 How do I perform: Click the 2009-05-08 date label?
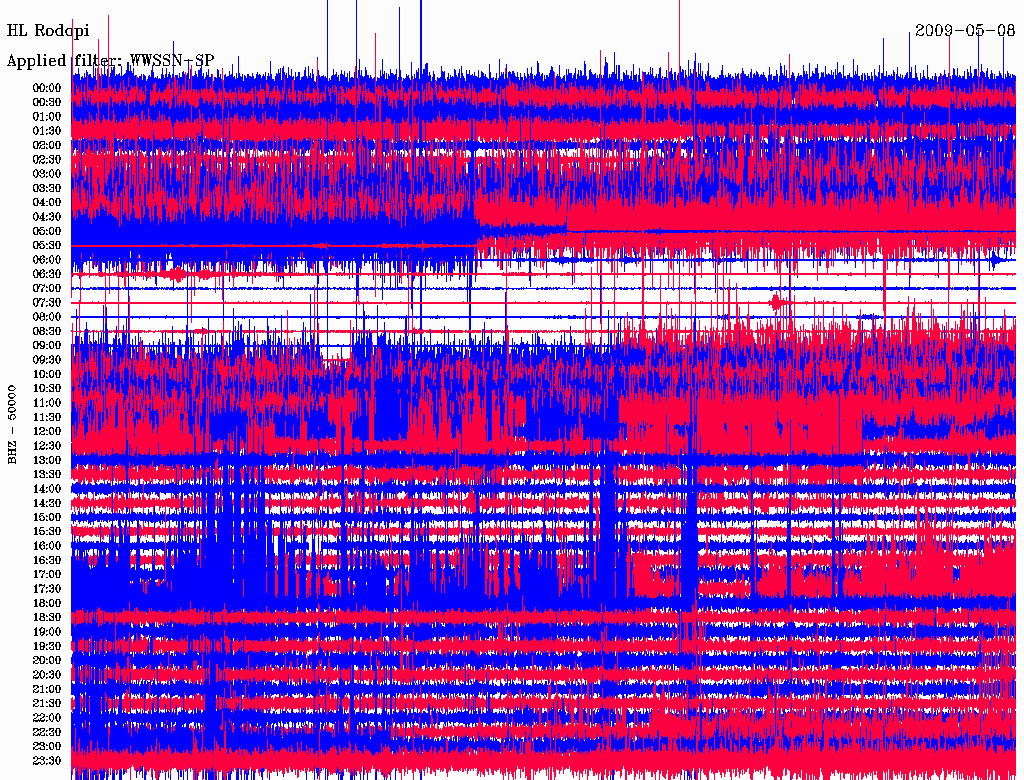tap(965, 31)
